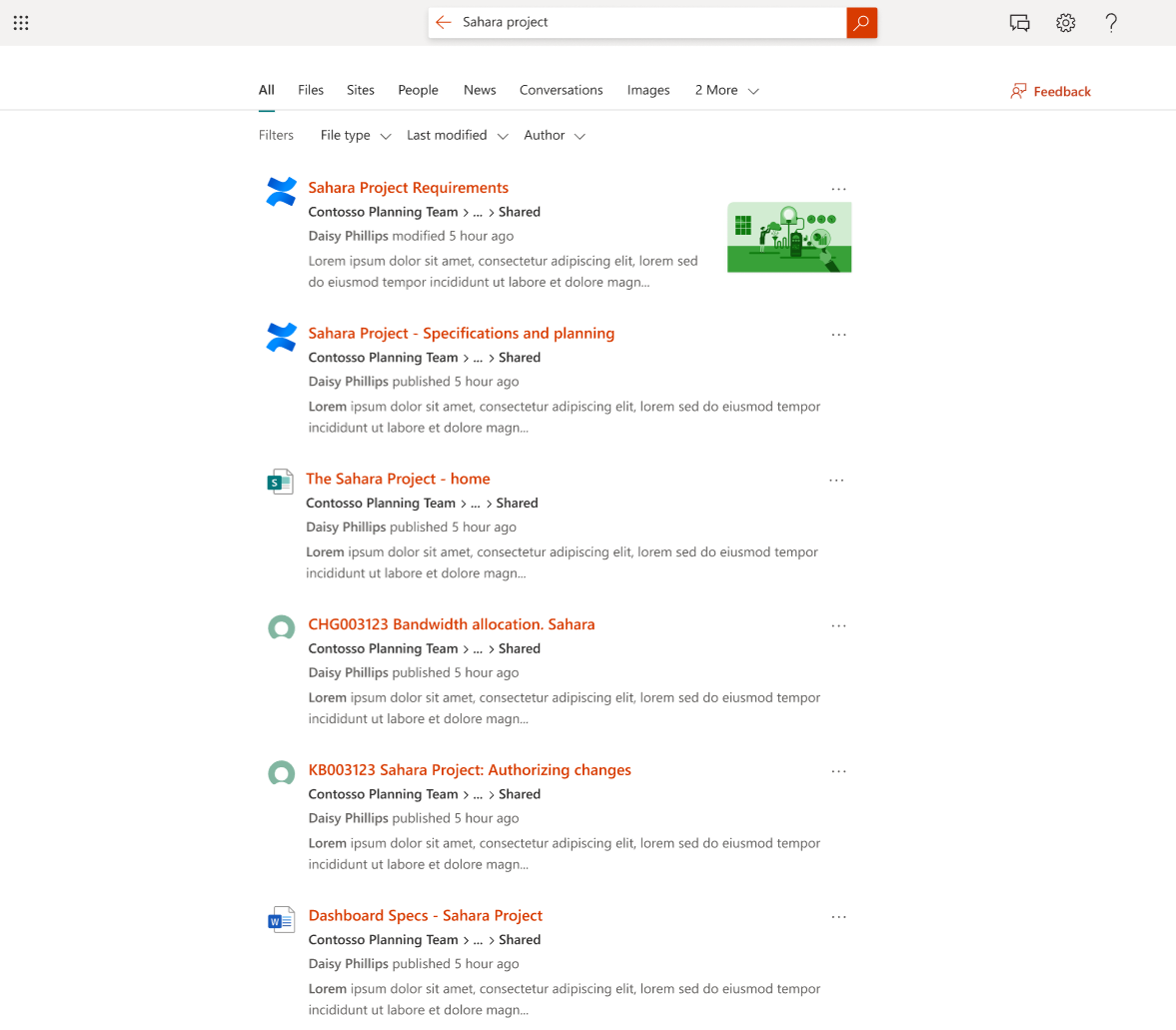Viewport: 1176px width, 1030px height.
Task: Click the back arrow in search box
Action: pos(444,23)
